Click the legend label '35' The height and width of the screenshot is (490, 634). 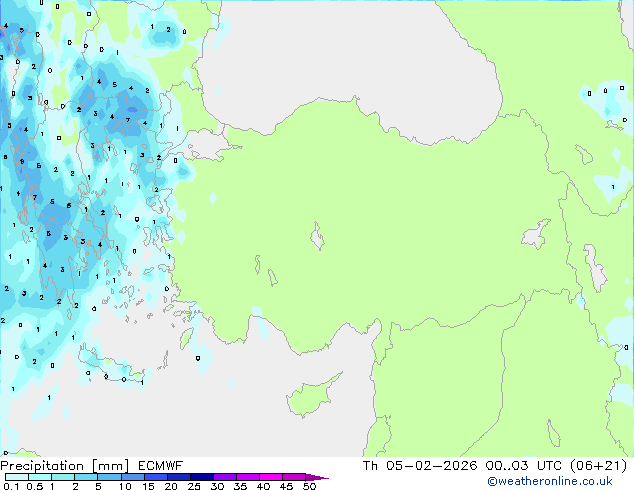[240, 486]
